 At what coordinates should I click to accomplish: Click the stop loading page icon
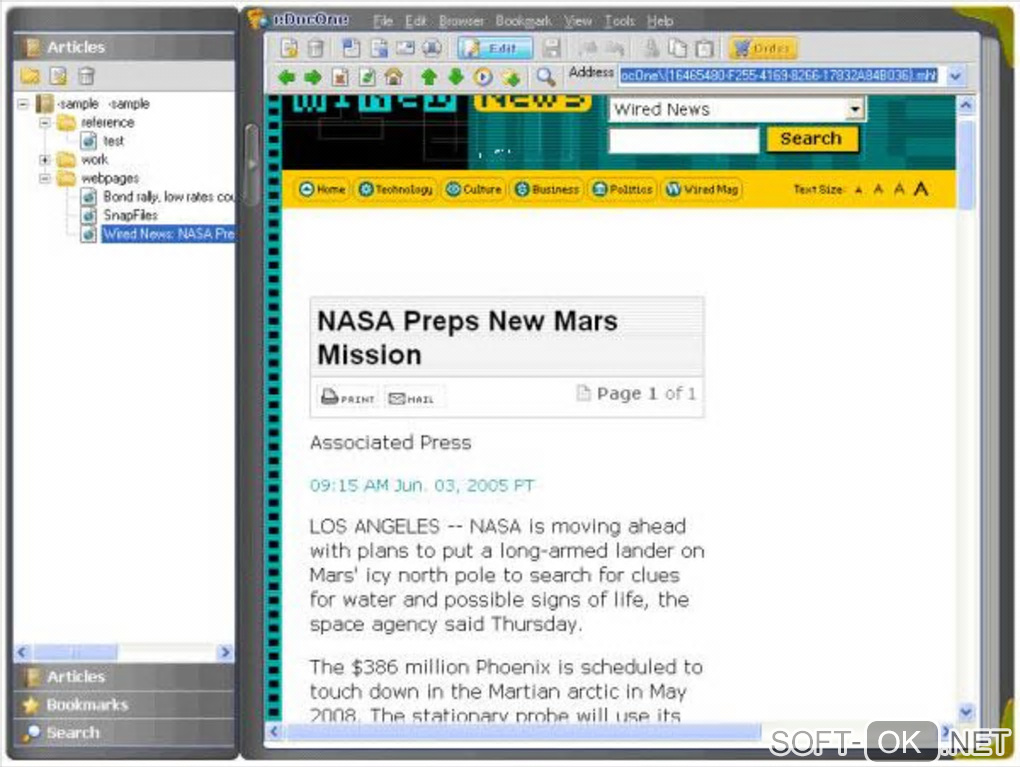tap(340, 77)
